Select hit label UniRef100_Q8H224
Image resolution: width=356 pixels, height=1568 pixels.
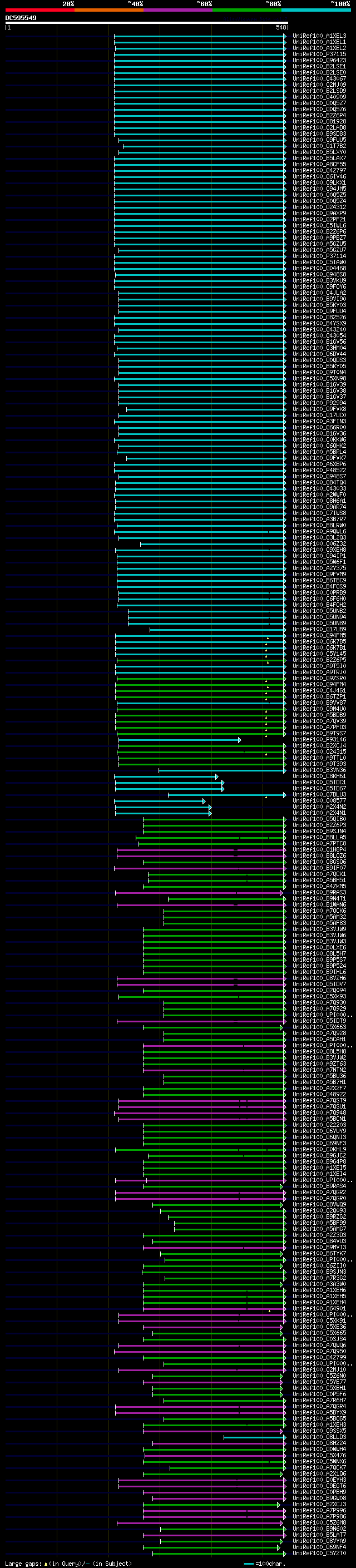pos(319,1443)
